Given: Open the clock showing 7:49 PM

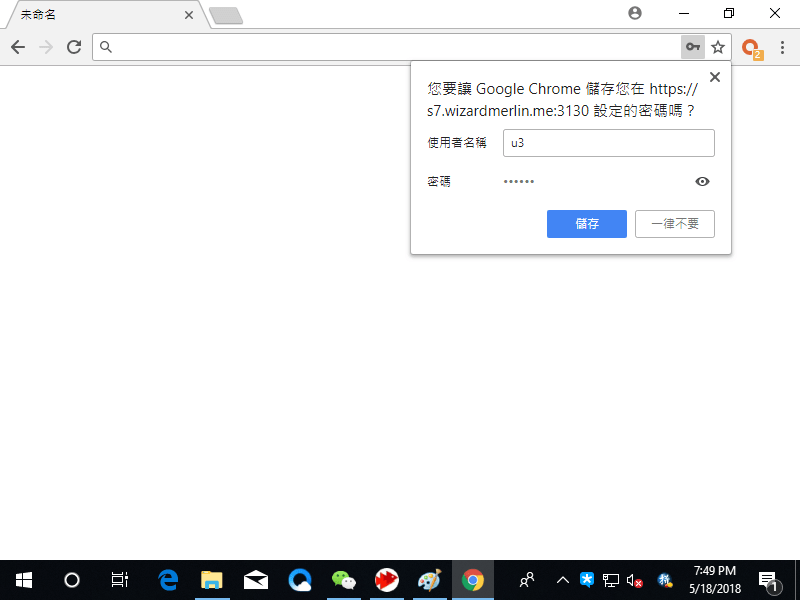Looking at the screenshot, I should (715, 580).
